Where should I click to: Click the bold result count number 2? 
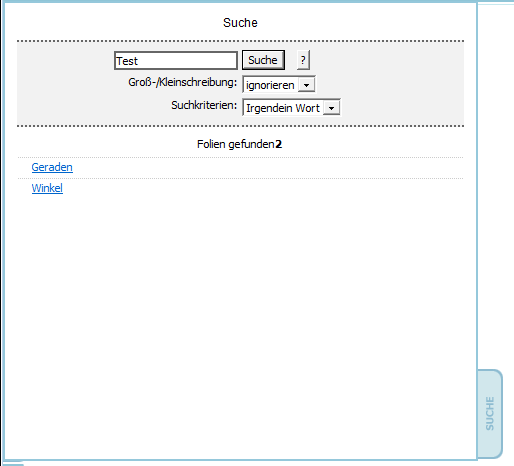(279, 144)
